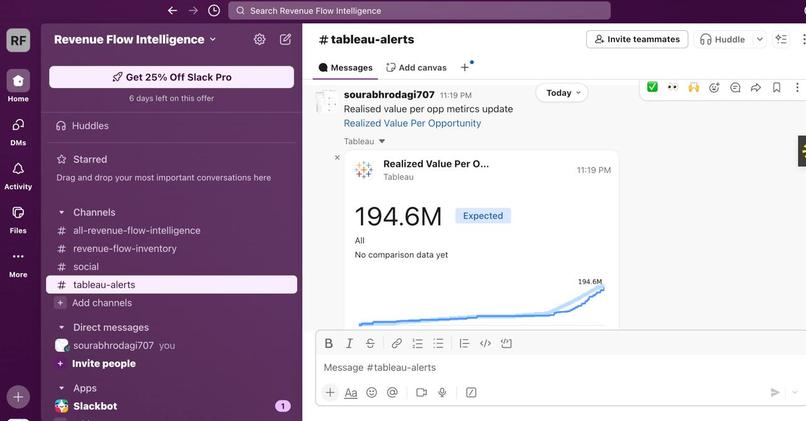This screenshot has width=806, height=421.
Task: Open the social channel
Action: (172, 267)
